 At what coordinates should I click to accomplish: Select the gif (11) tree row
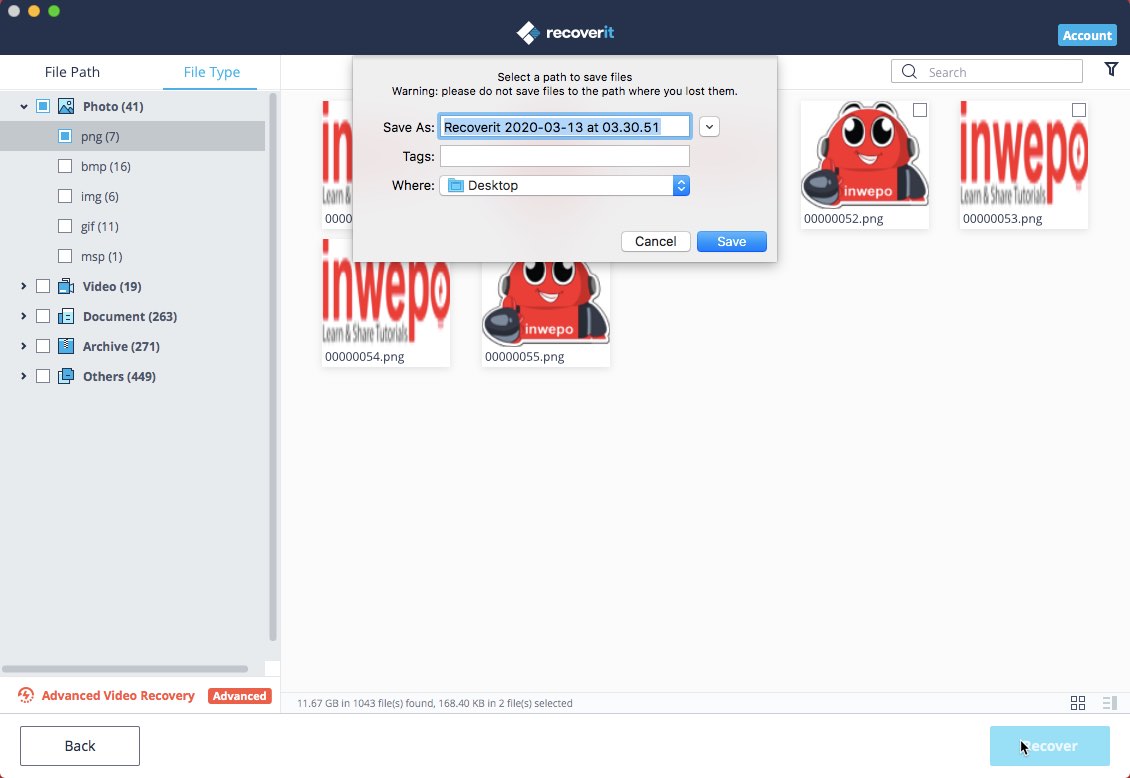[133, 226]
